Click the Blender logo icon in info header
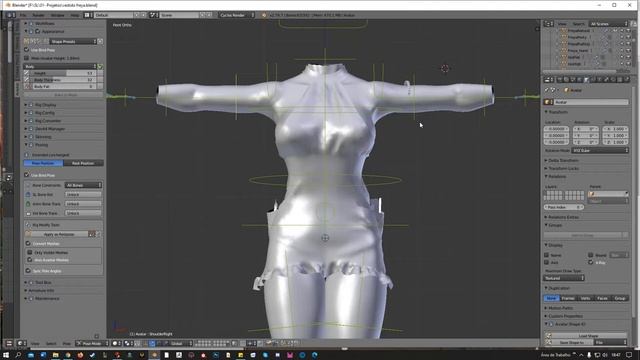This screenshot has height=360, width=640. coord(264,15)
